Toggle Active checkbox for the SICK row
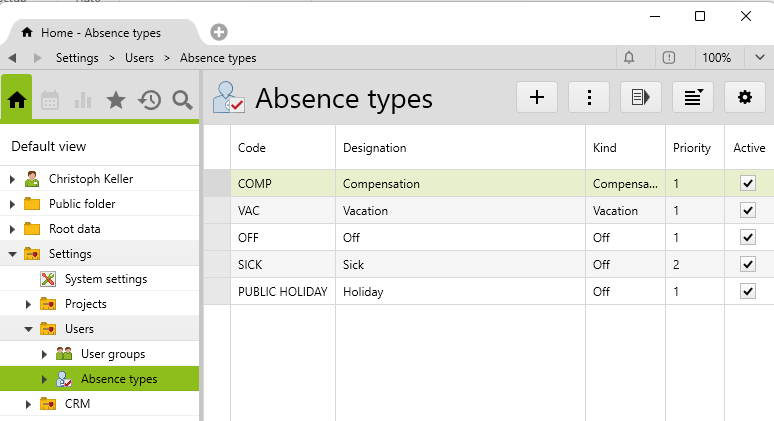Screen dimensions: 774x421 tap(747, 265)
